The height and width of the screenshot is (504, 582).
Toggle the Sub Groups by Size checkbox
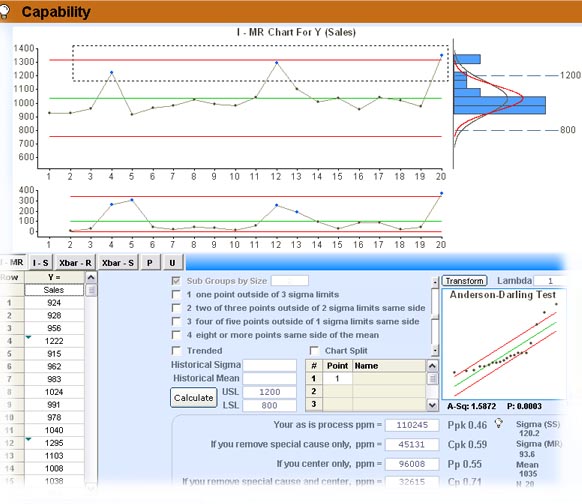[x=176, y=281]
